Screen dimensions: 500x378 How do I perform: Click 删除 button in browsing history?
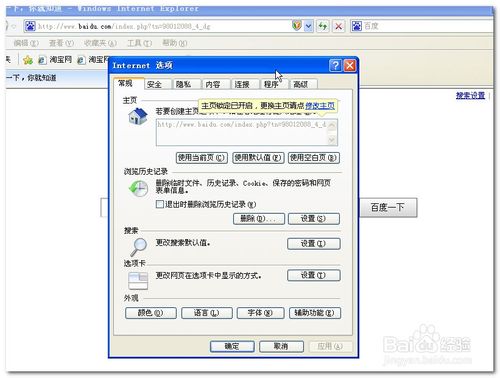(x=259, y=219)
